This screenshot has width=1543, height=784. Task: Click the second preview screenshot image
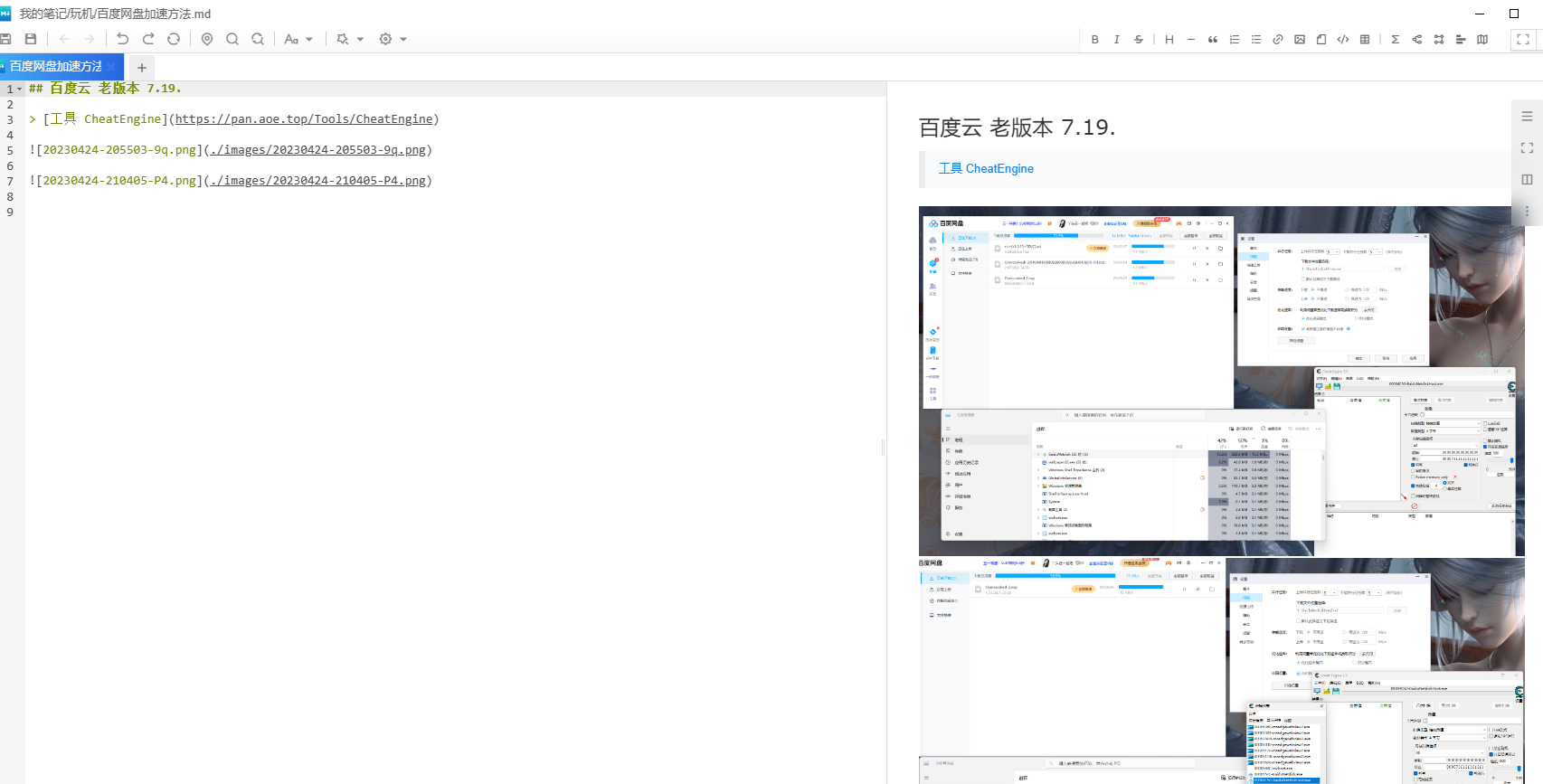coord(1222,671)
